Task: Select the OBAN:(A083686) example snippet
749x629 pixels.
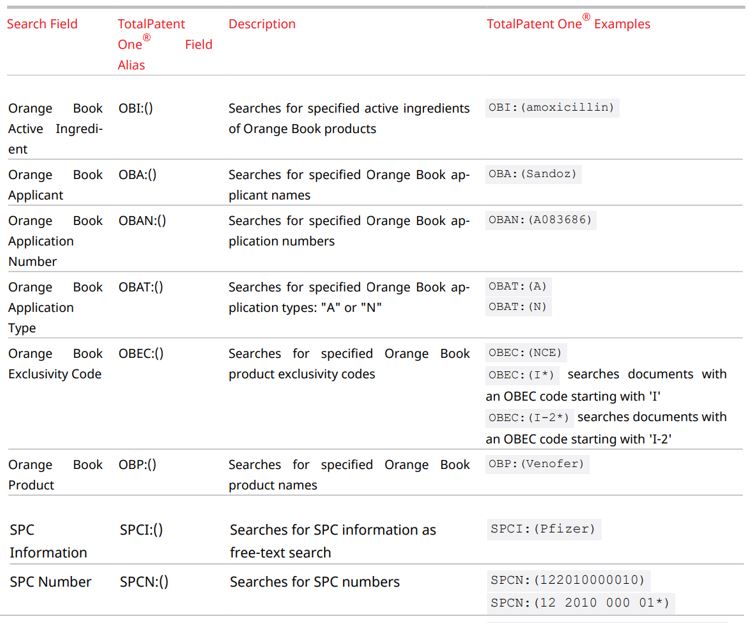Action: 540,220
